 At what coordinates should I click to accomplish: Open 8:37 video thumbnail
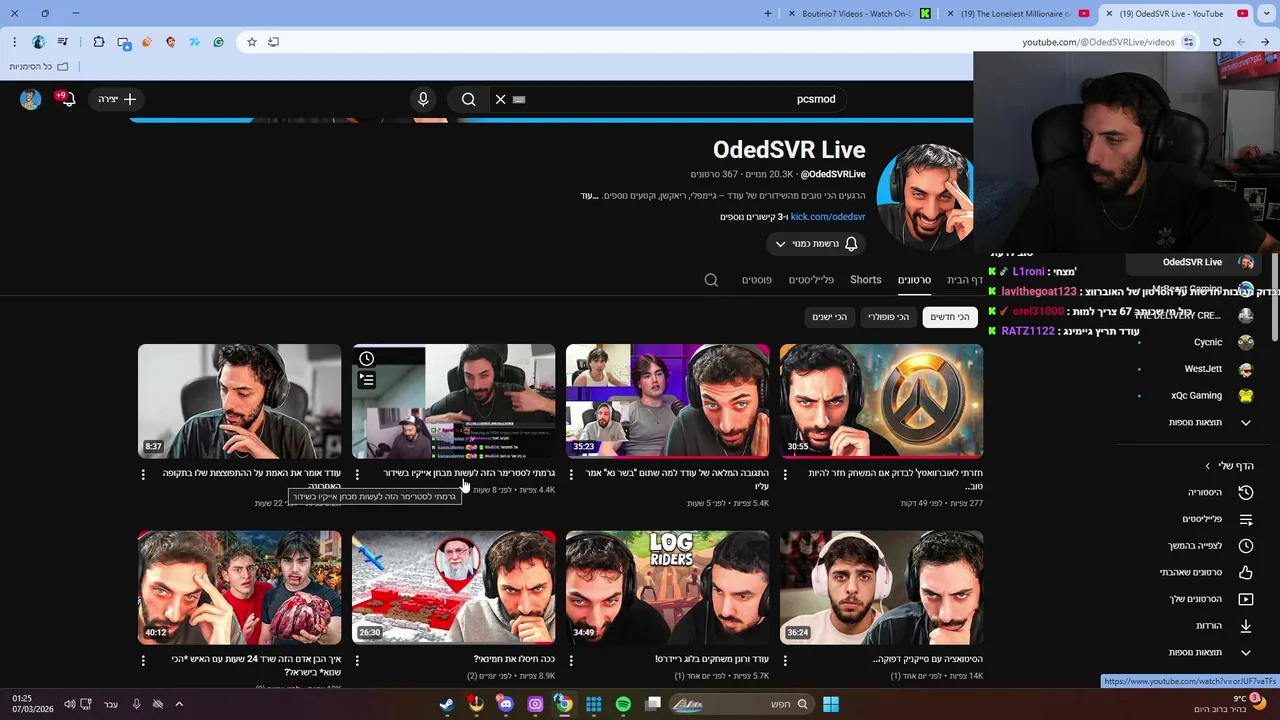[239, 401]
